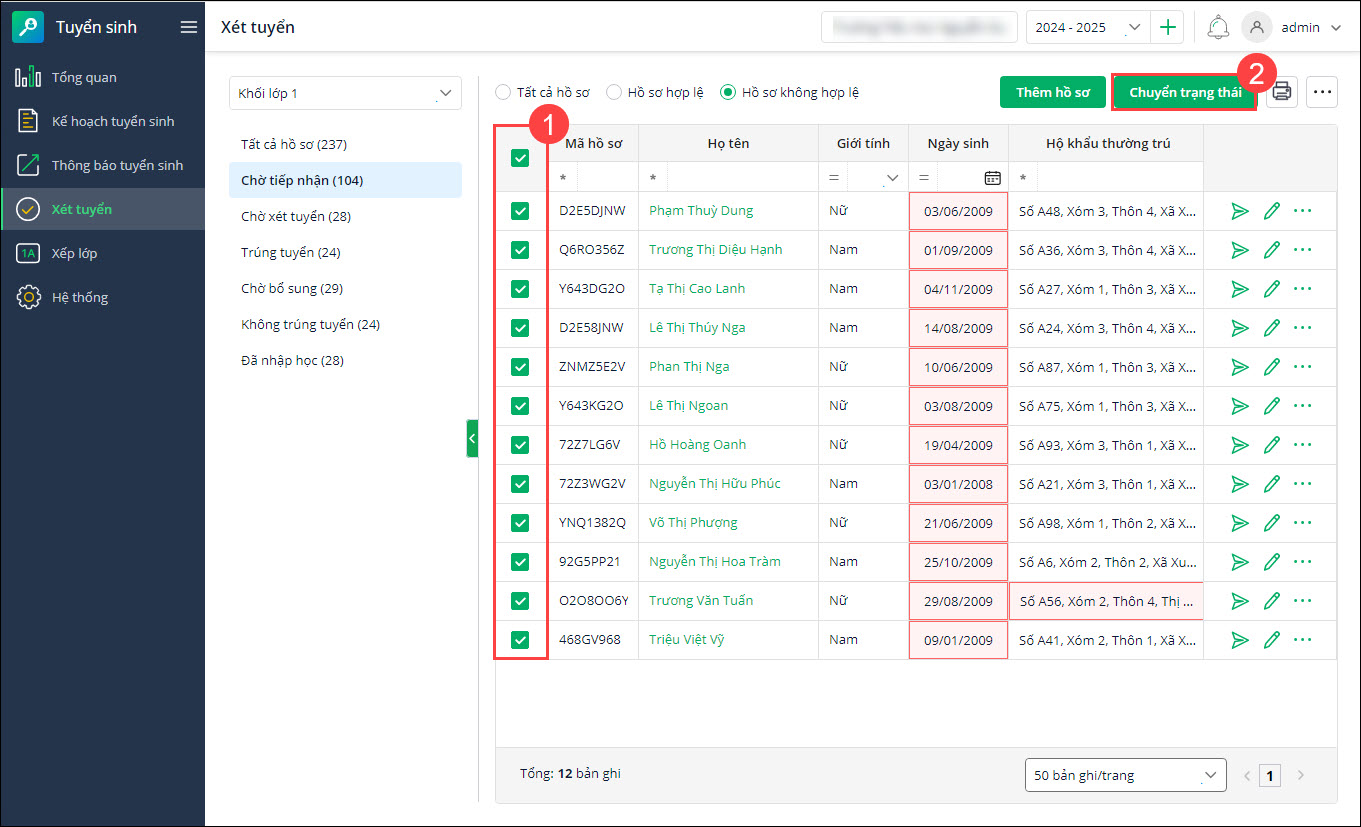Open Phạm Thuỳ Dung profile link
Viewport: 1361px width, 827px height.
click(x=701, y=211)
